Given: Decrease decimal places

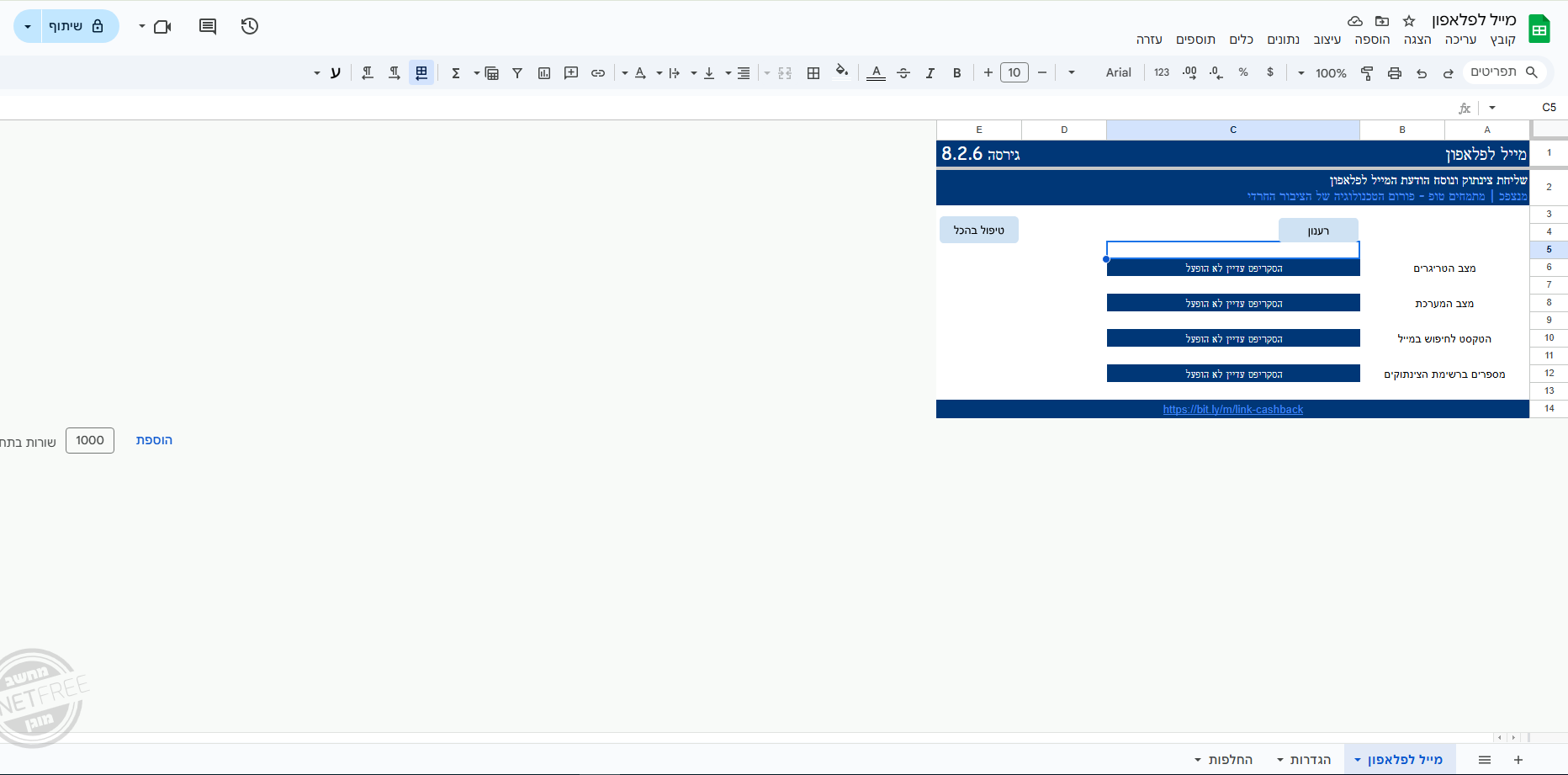Looking at the screenshot, I should coord(1216,73).
